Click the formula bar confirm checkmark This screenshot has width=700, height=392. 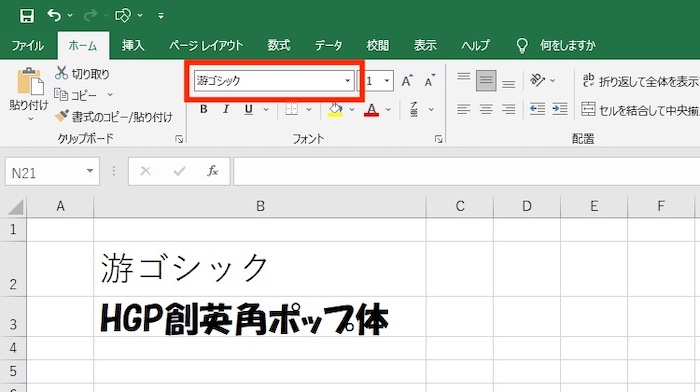[x=179, y=171]
